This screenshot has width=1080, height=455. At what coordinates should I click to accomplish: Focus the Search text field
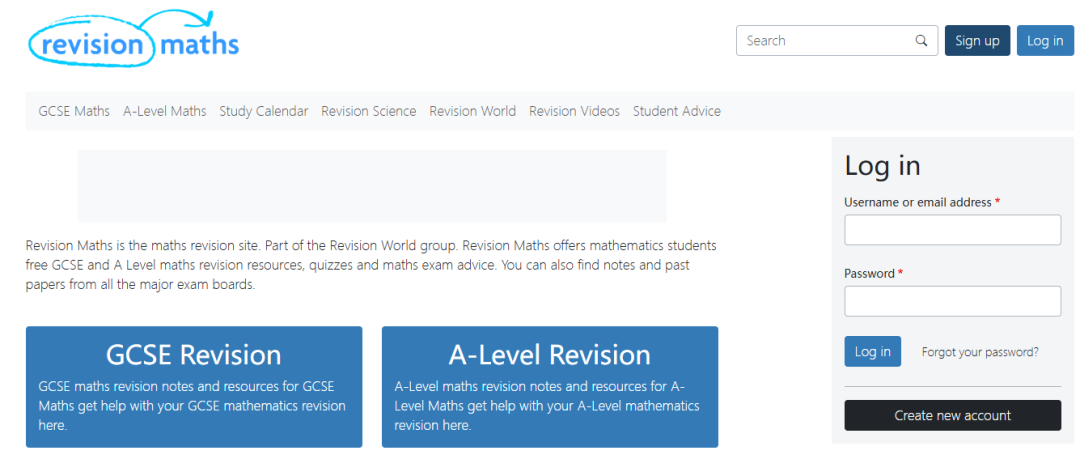pos(826,41)
